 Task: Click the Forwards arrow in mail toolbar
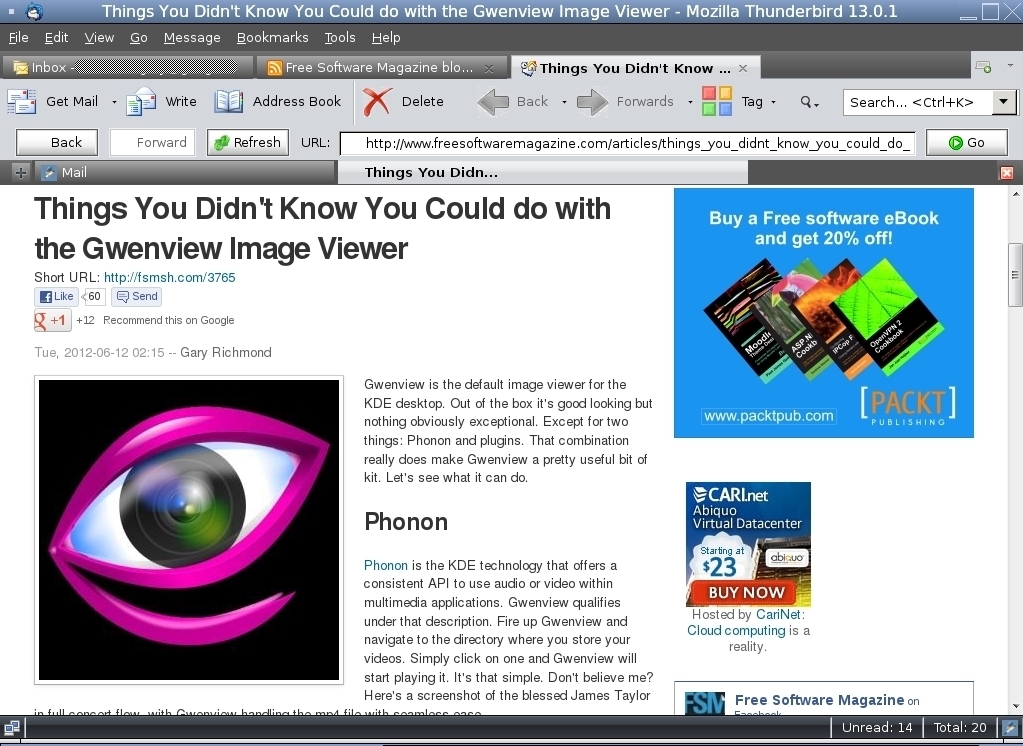[592, 102]
